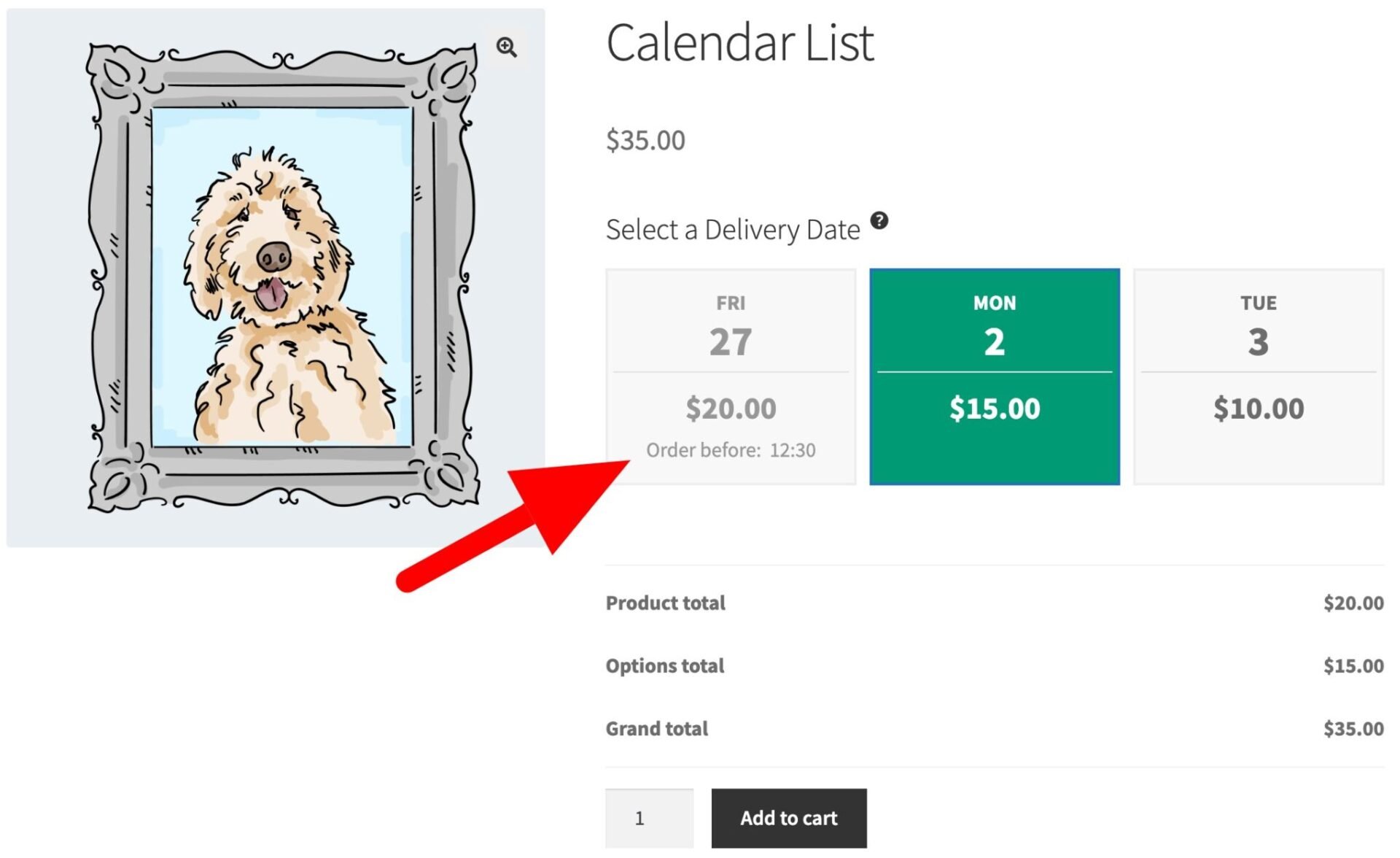Click inside the quantity input field
The width and height of the screenshot is (1400, 858).
pos(649,819)
